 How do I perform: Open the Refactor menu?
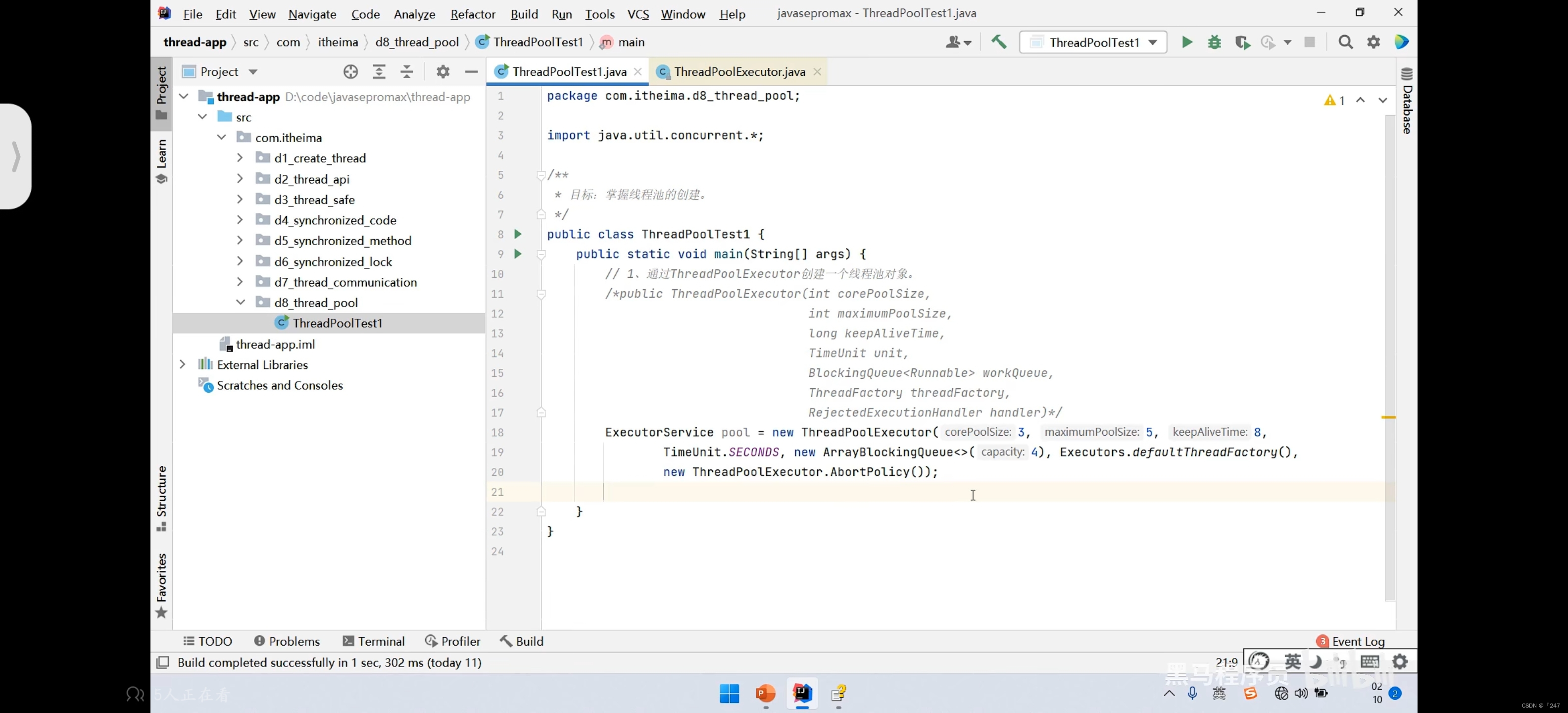(x=472, y=14)
